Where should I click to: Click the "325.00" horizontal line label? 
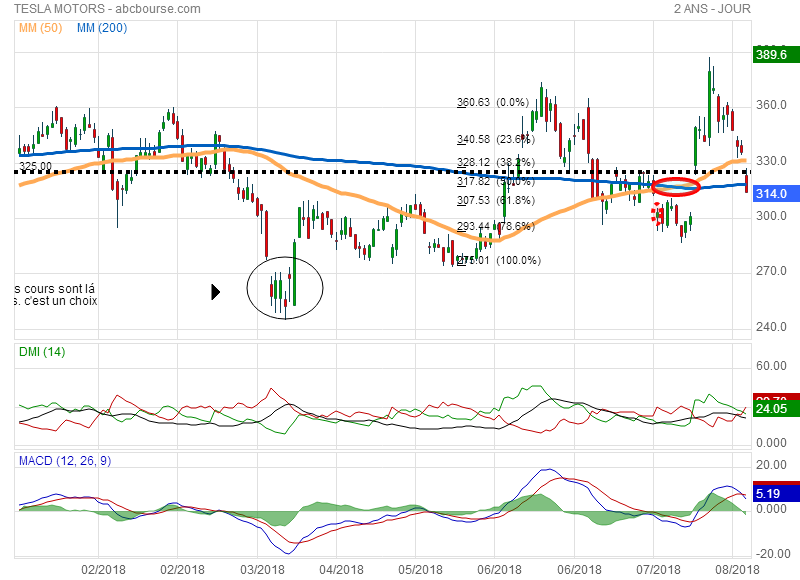pos(36,166)
